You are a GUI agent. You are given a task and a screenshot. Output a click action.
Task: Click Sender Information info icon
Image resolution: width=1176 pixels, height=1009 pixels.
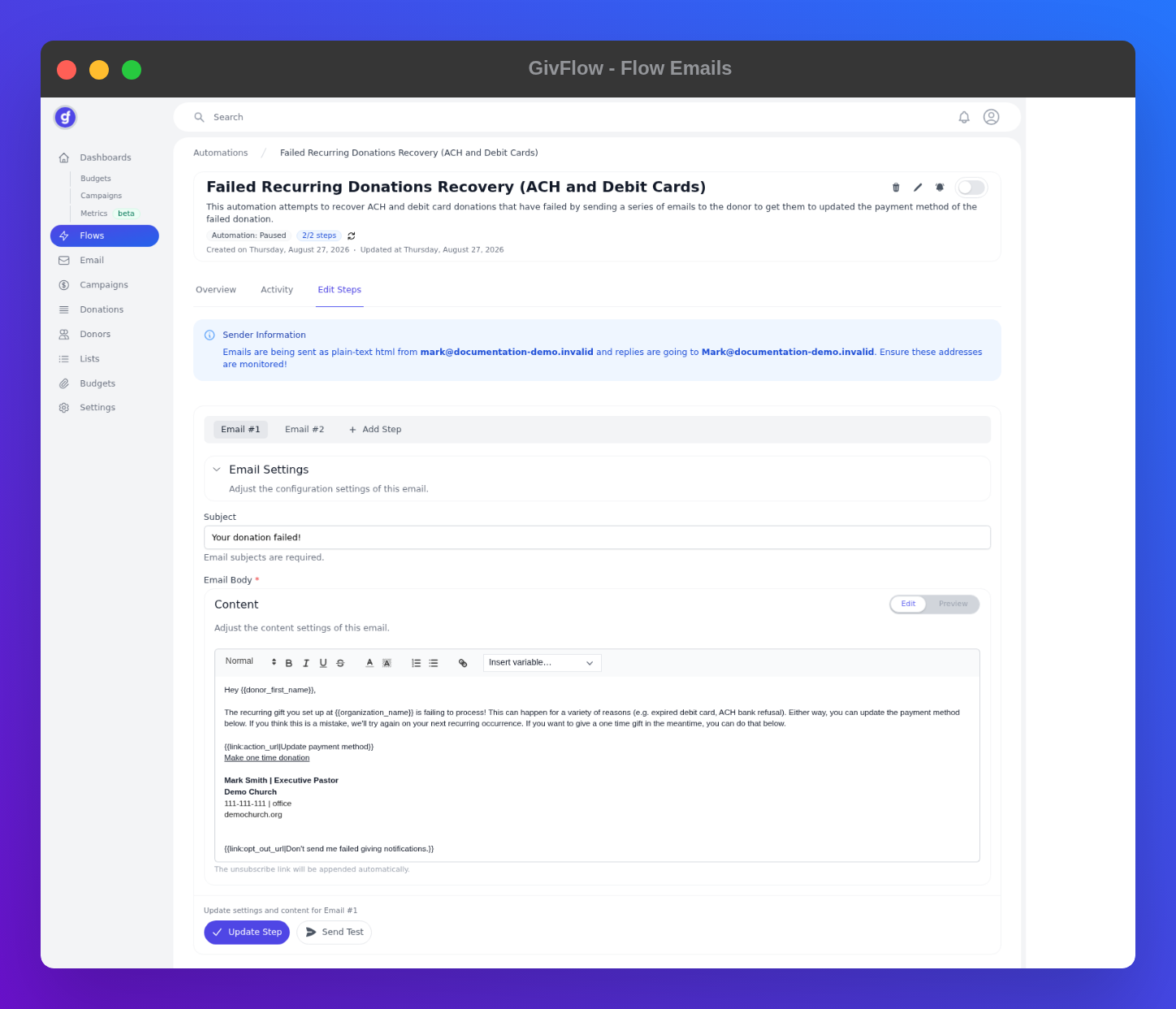point(210,335)
